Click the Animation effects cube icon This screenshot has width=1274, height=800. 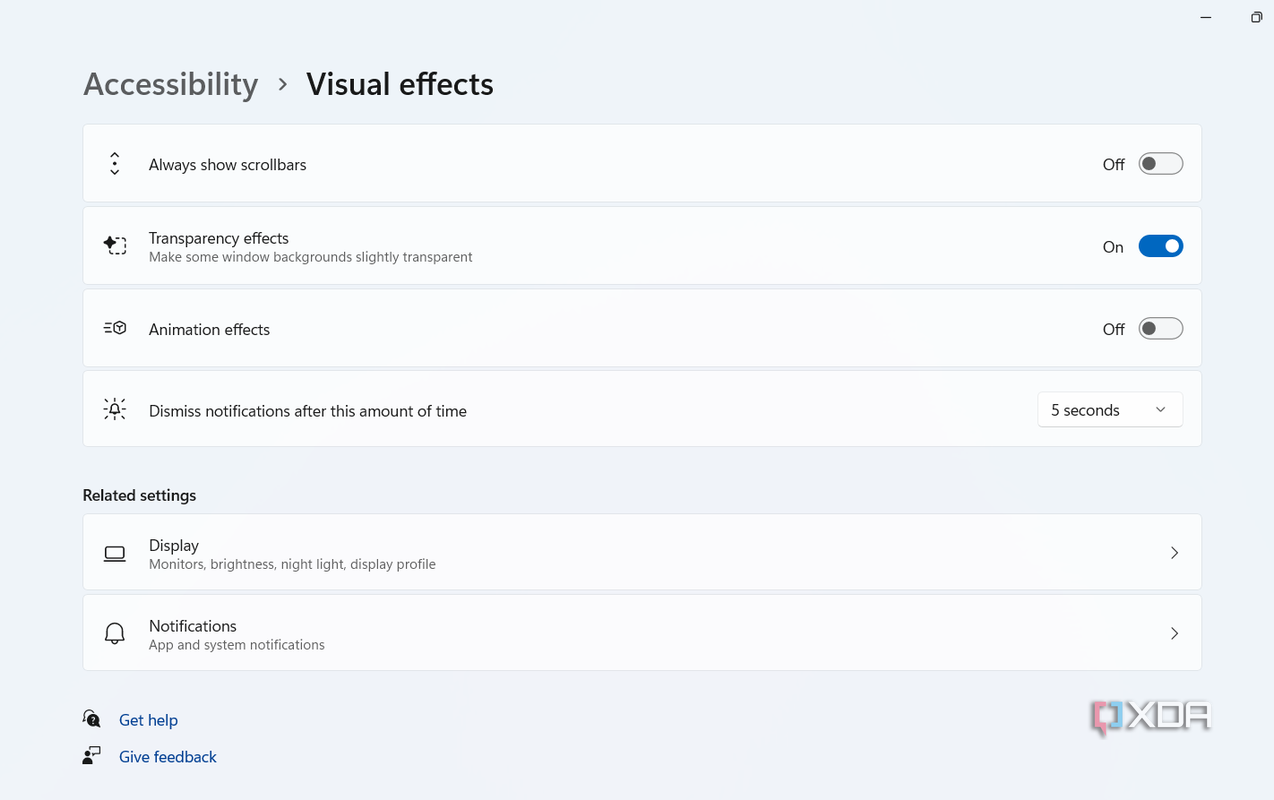tap(115, 328)
